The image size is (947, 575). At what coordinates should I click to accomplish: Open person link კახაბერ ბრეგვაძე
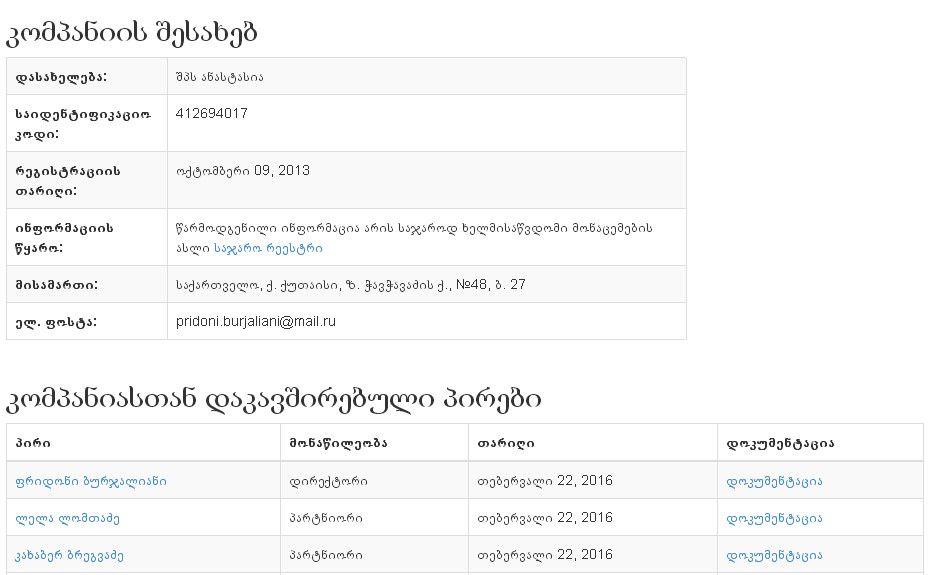69,555
